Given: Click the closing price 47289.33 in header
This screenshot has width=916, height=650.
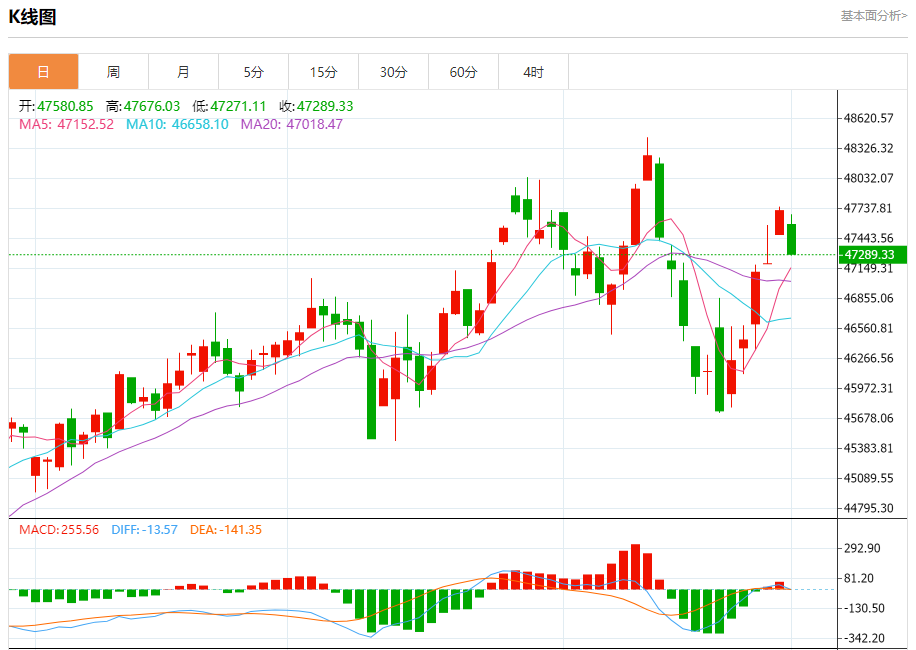Looking at the screenshot, I should pos(325,106).
